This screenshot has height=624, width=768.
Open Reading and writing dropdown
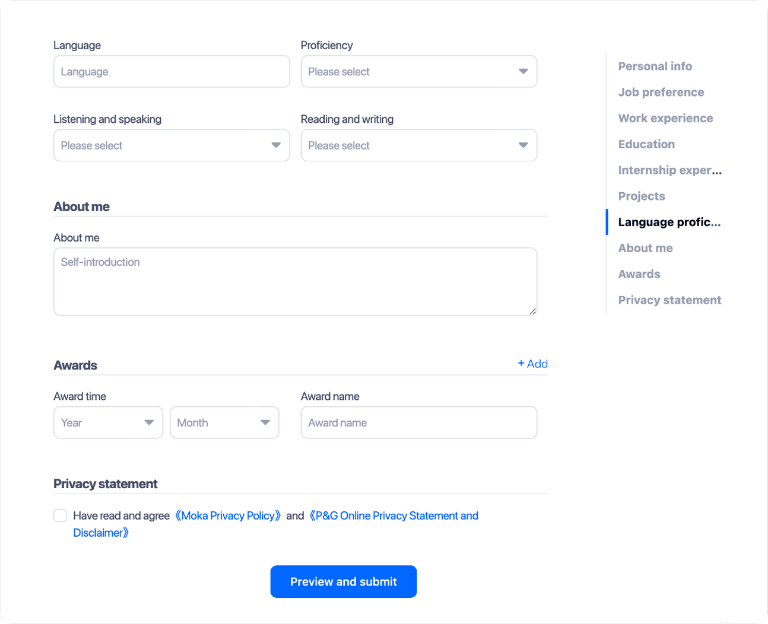tap(418, 146)
